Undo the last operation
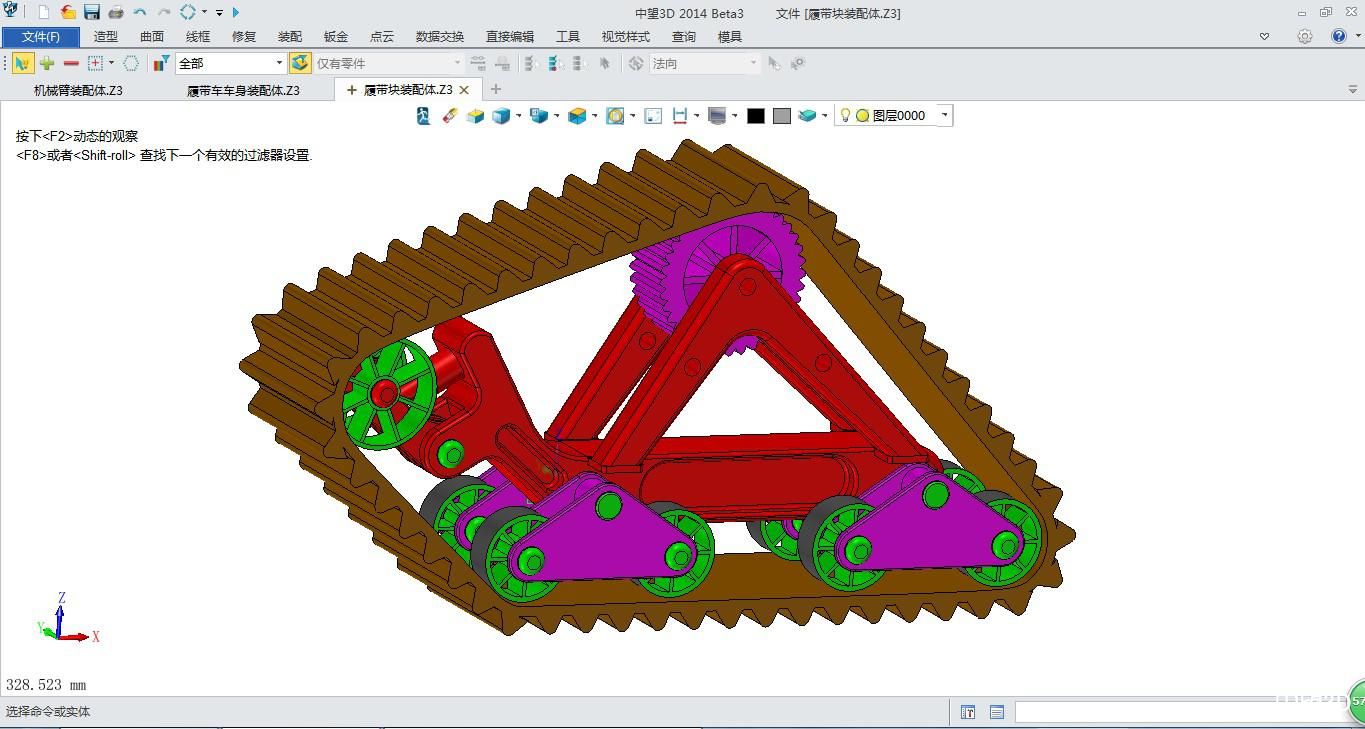The width and height of the screenshot is (1365, 729). (x=139, y=13)
